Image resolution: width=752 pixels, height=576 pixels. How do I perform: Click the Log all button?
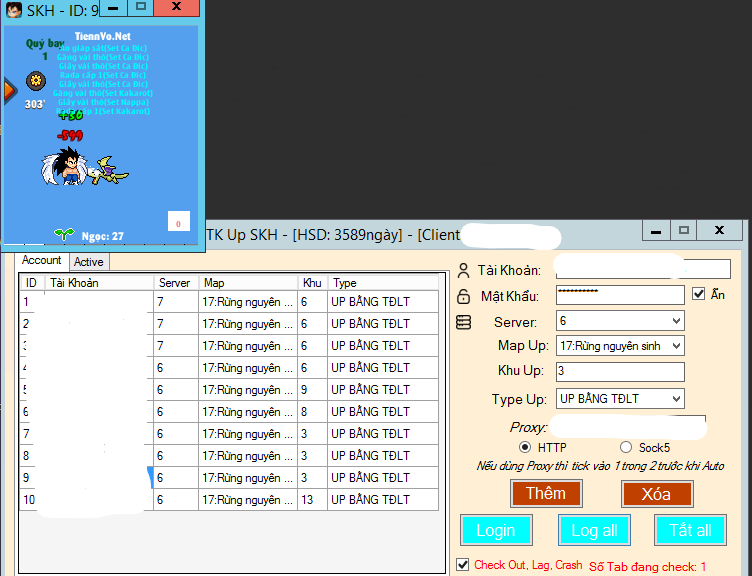click(593, 530)
